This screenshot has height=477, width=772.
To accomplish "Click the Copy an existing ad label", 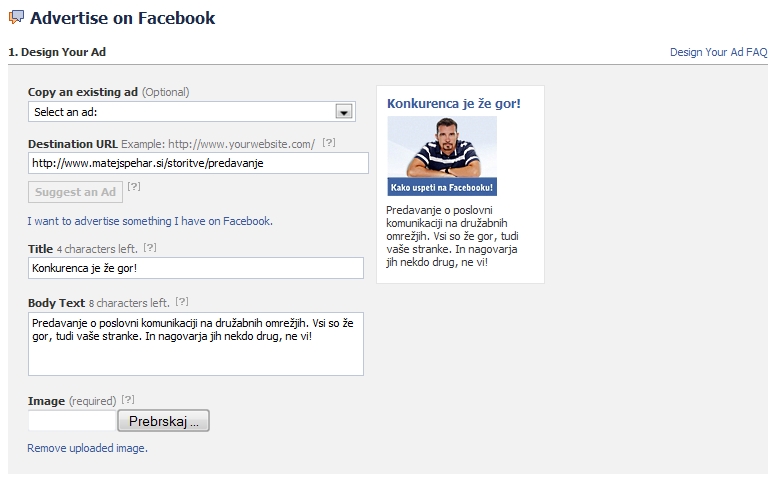I will (x=83, y=92).
